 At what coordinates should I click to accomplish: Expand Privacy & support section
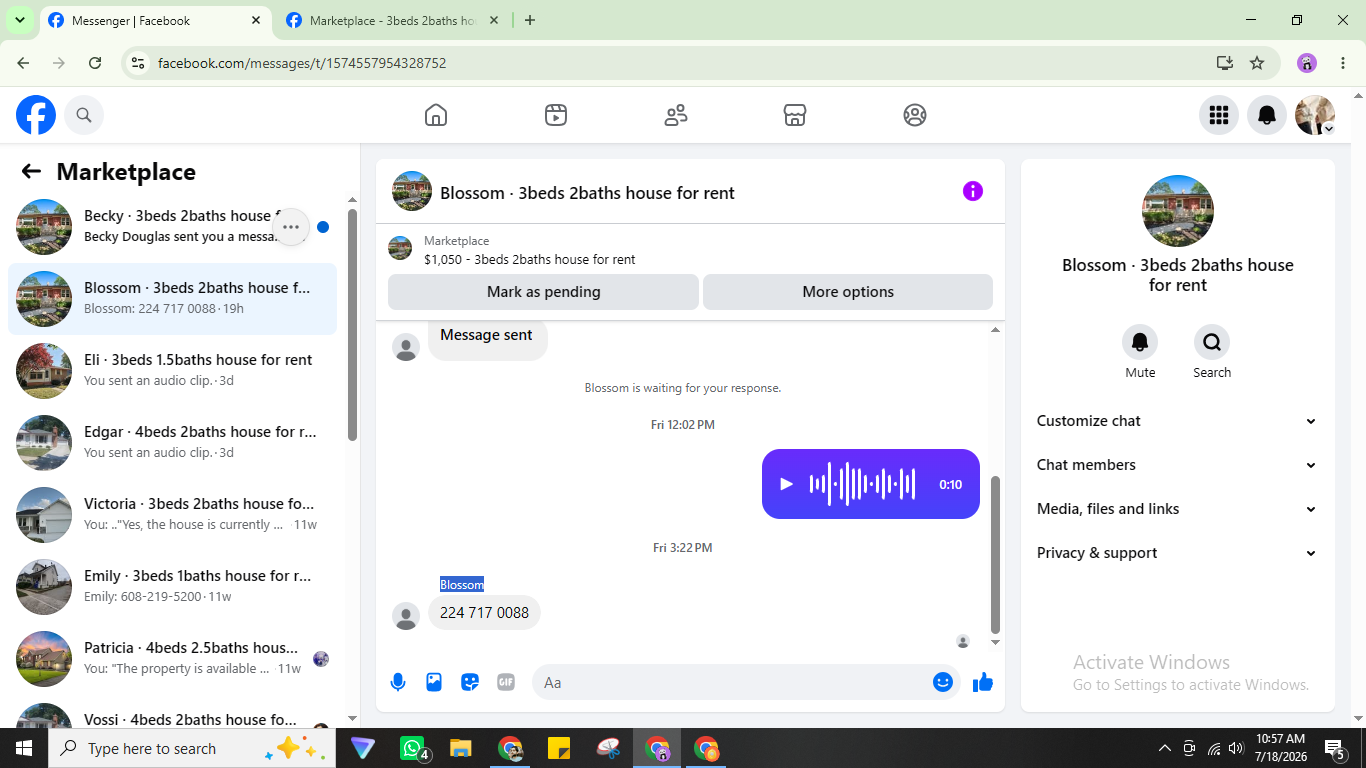[x=1177, y=553]
